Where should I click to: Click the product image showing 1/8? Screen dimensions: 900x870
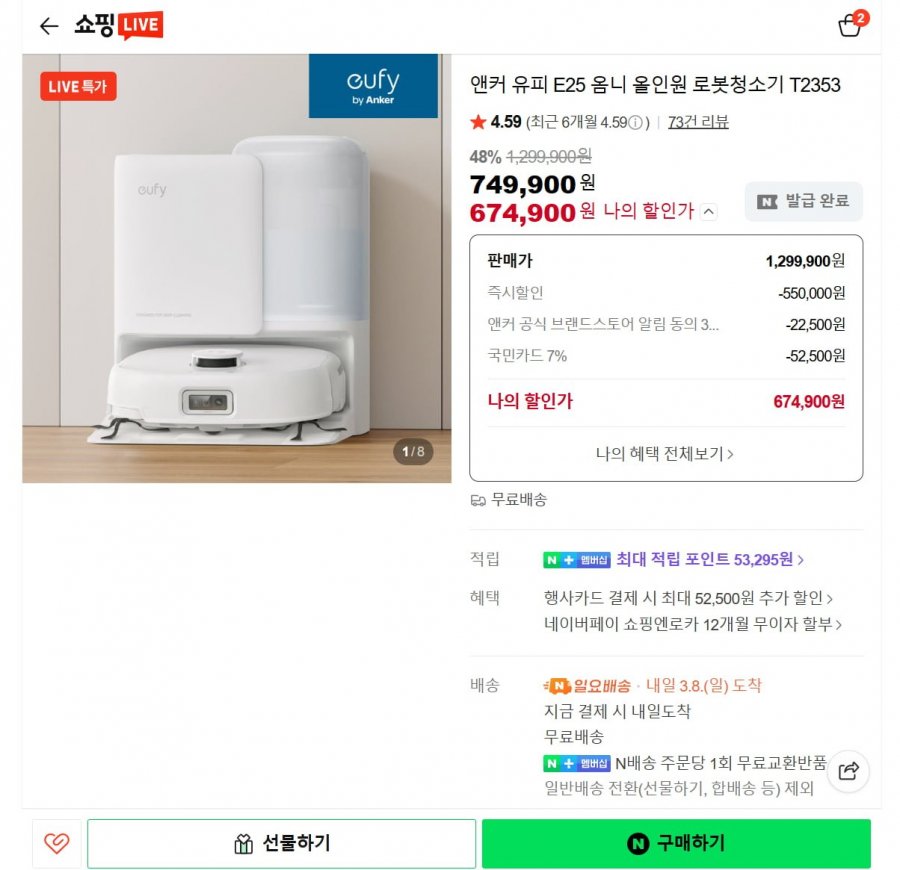[237, 270]
